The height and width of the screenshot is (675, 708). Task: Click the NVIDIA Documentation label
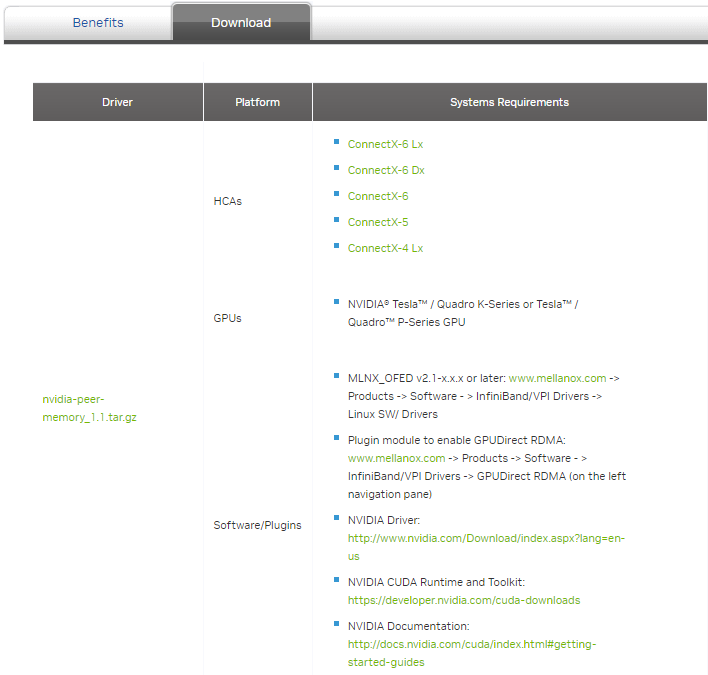(x=409, y=626)
